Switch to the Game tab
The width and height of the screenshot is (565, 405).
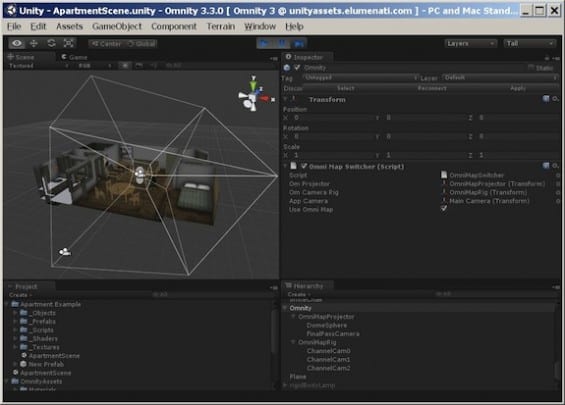click(x=75, y=57)
